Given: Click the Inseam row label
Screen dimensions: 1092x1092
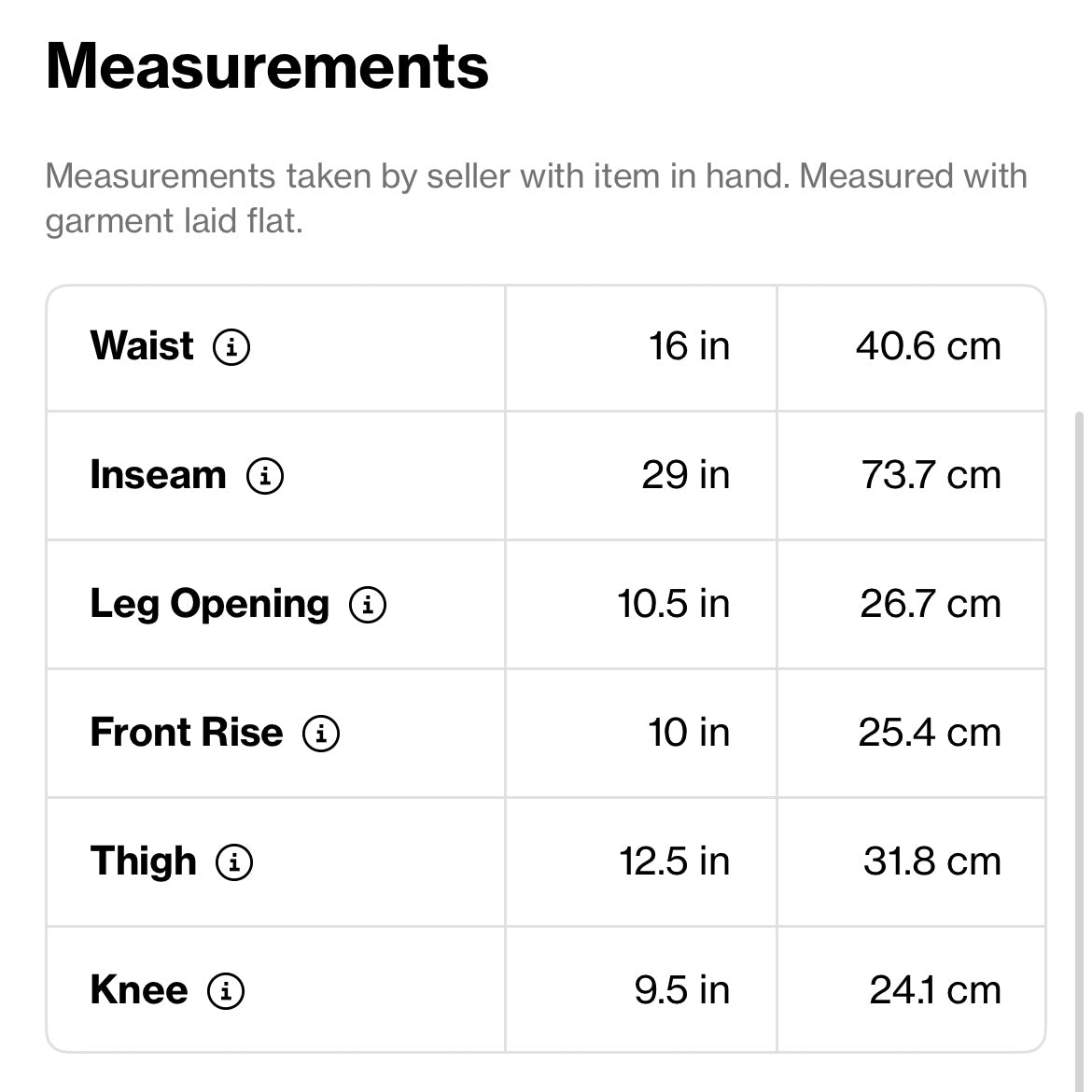Looking at the screenshot, I should pos(158,475).
